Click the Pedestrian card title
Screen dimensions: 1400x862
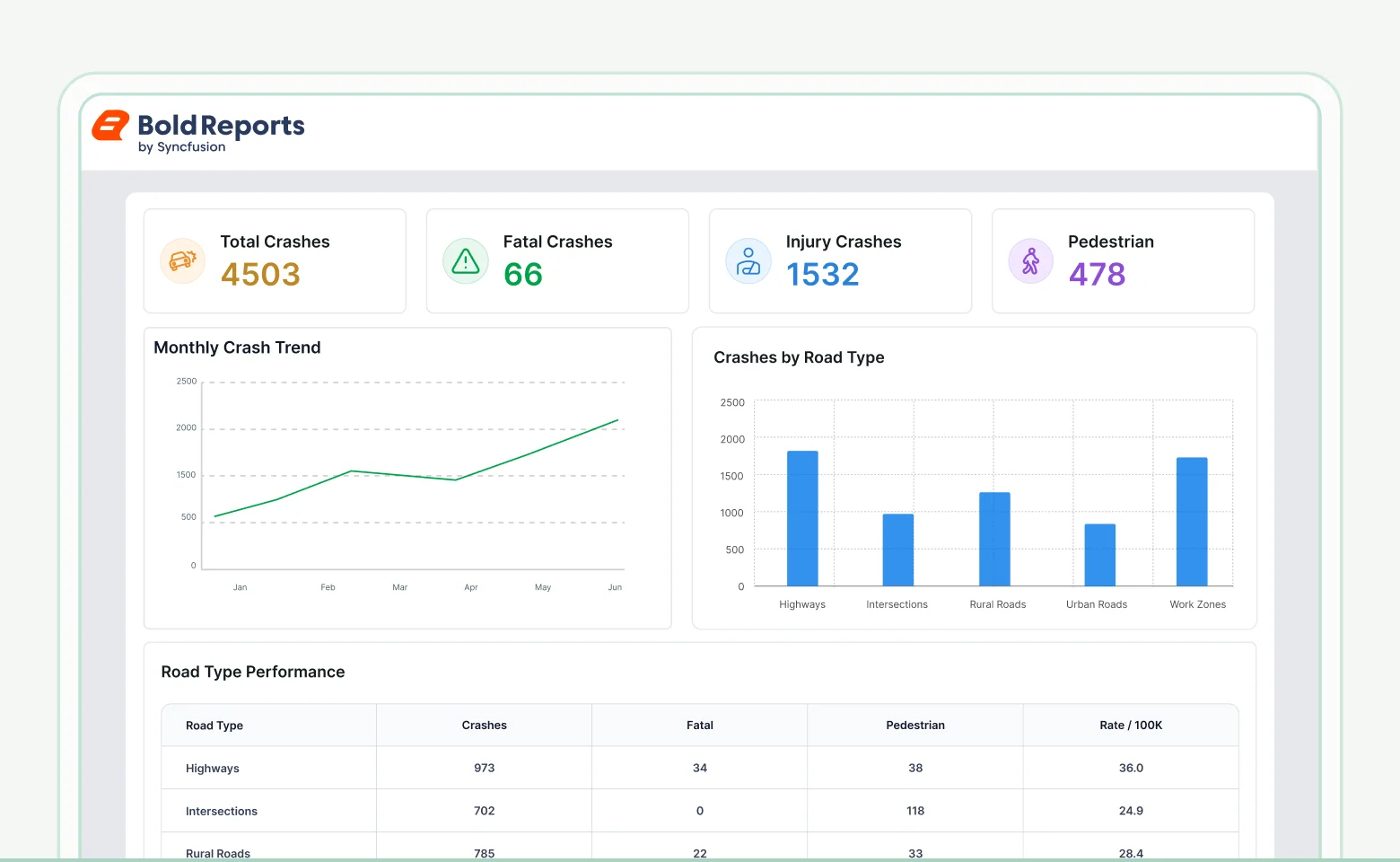coord(1111,242)
